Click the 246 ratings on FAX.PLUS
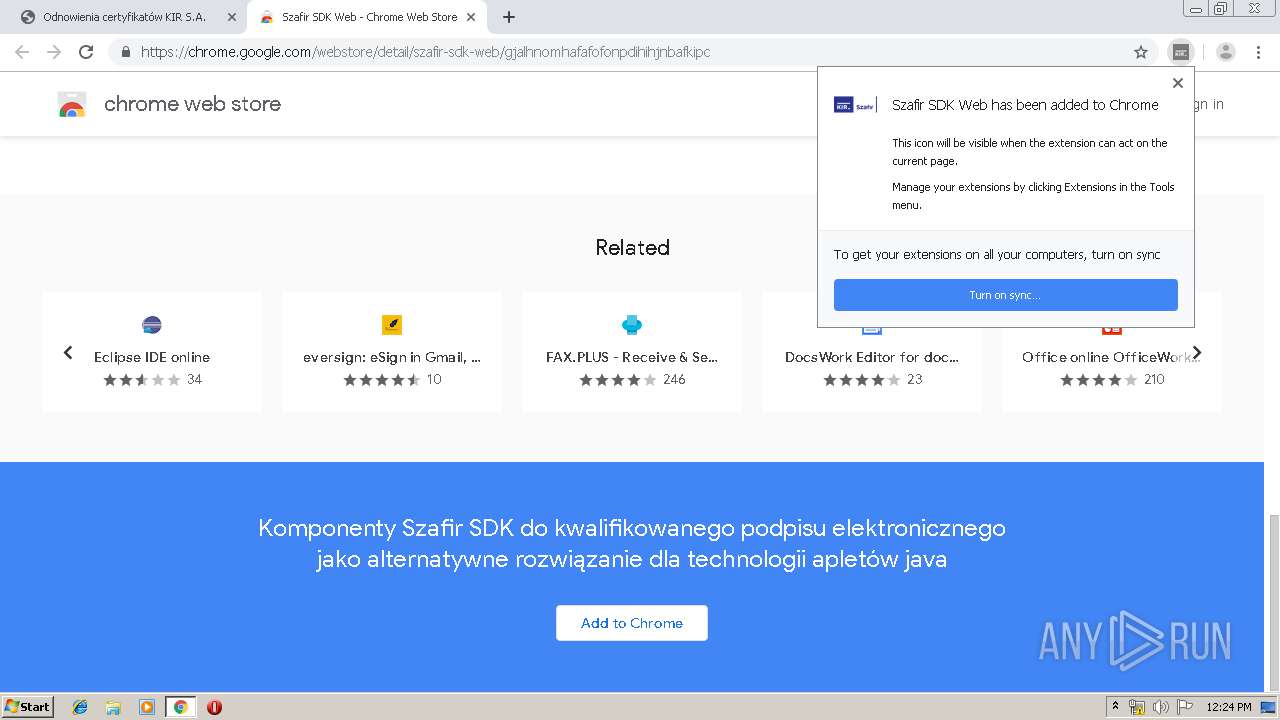This screenshot has height=720, width=1280. coord(674,380)
